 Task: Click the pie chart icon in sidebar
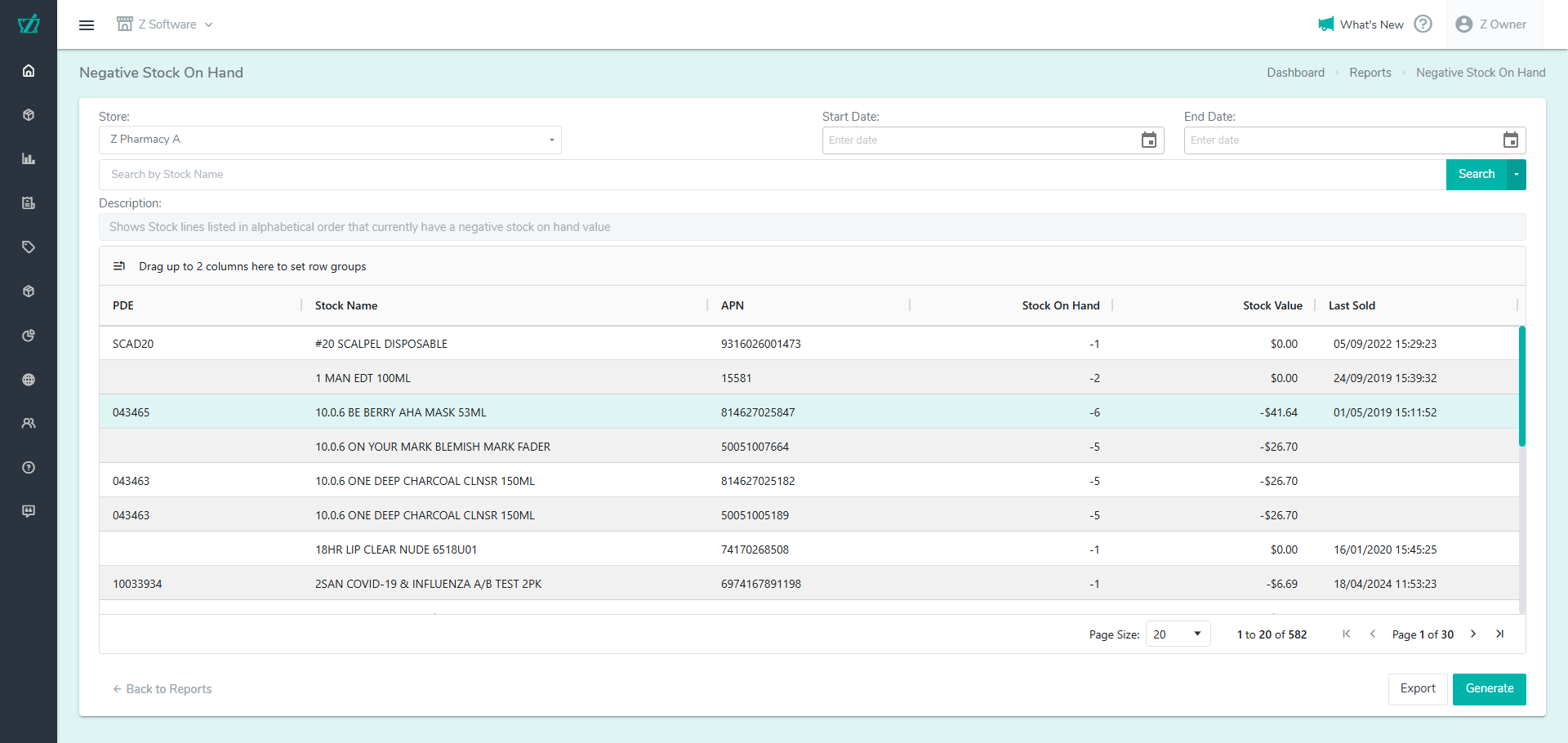[29, 336]
